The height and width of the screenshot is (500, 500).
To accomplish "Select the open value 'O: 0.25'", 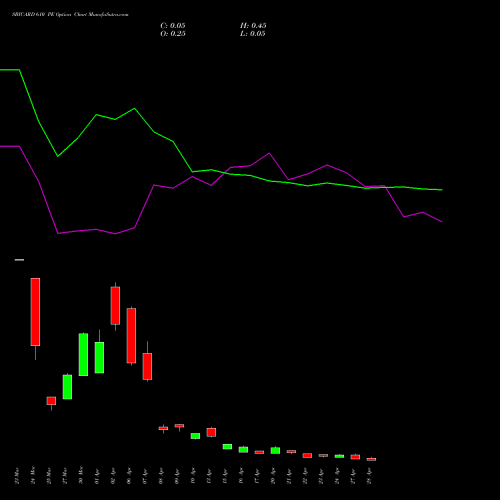I will [x=173, y=34].
